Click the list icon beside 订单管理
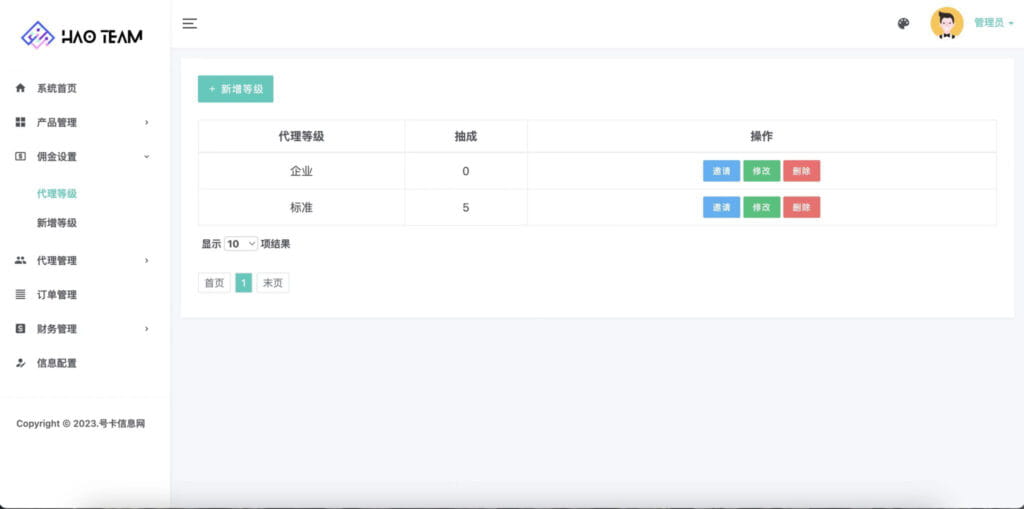 pos(21,294)
